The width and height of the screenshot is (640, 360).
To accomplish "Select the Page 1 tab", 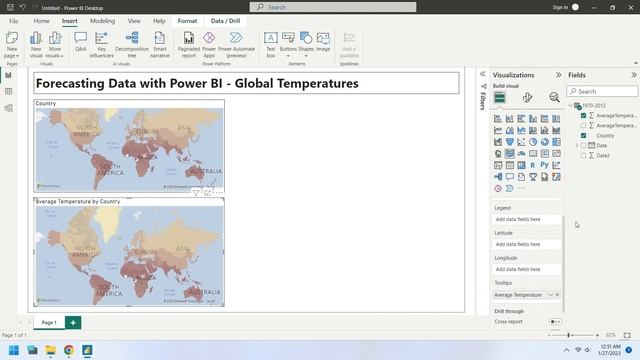I will (x=49, y=322).
